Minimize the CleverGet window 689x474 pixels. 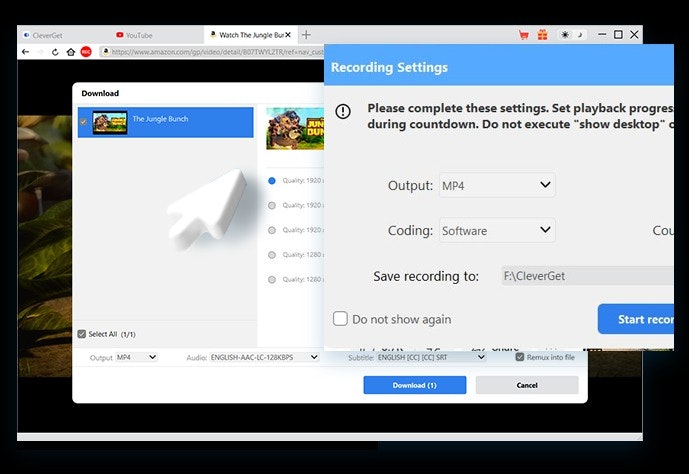point(602,34)
